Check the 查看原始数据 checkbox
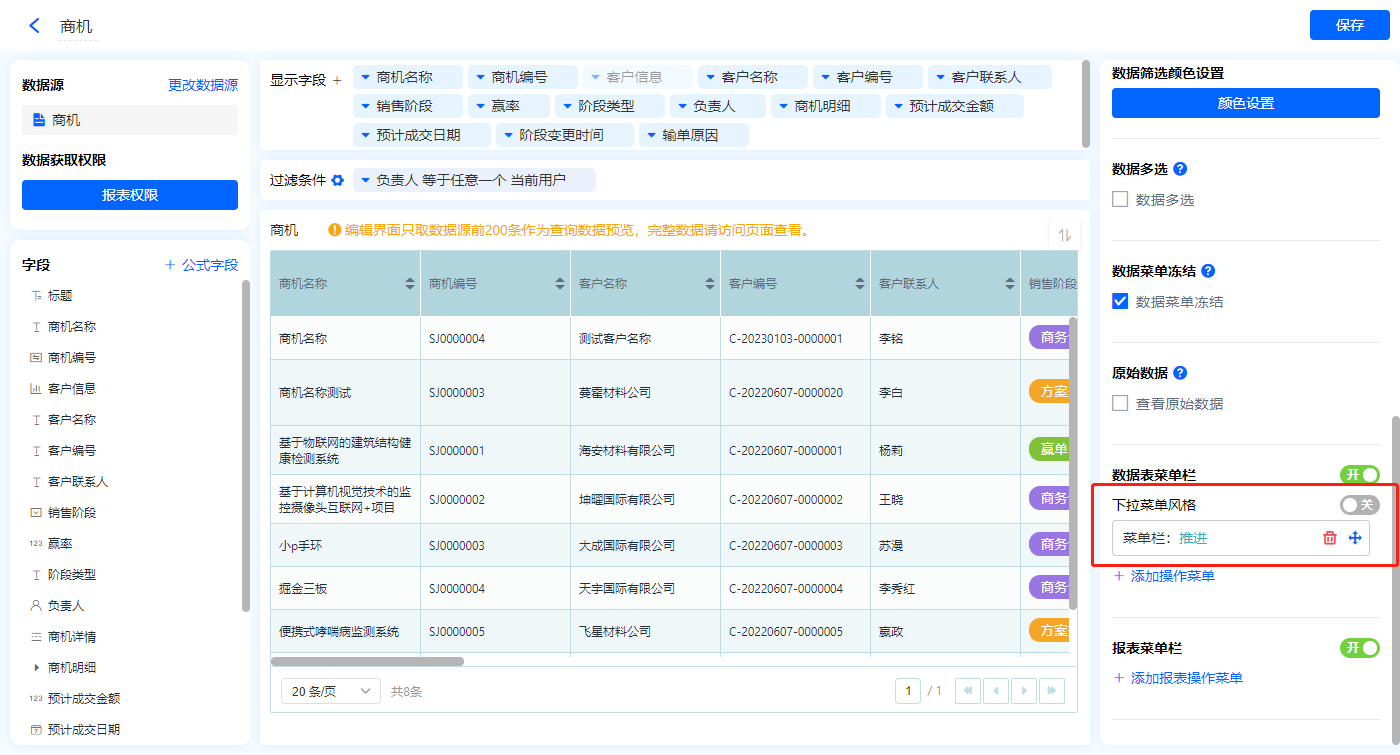The width and height of the screenshot is (1400, 755). [1120, 404]
